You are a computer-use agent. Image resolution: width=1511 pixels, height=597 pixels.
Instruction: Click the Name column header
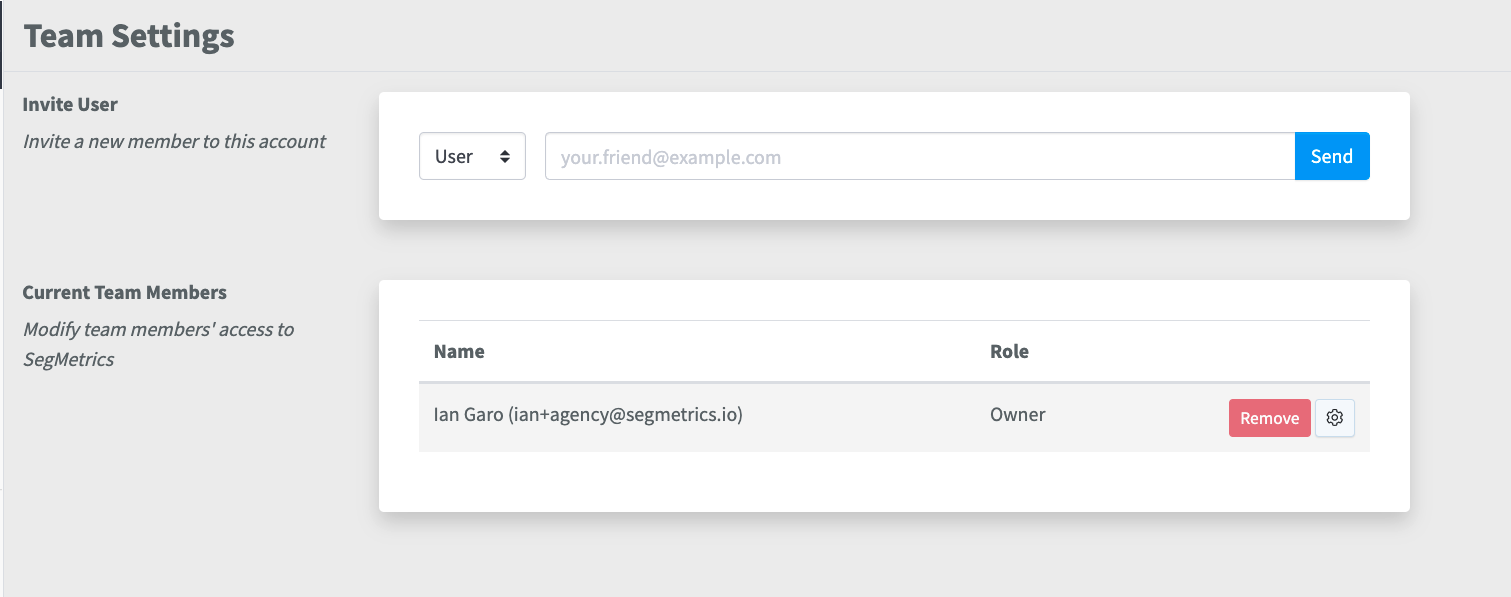point(459,351)
